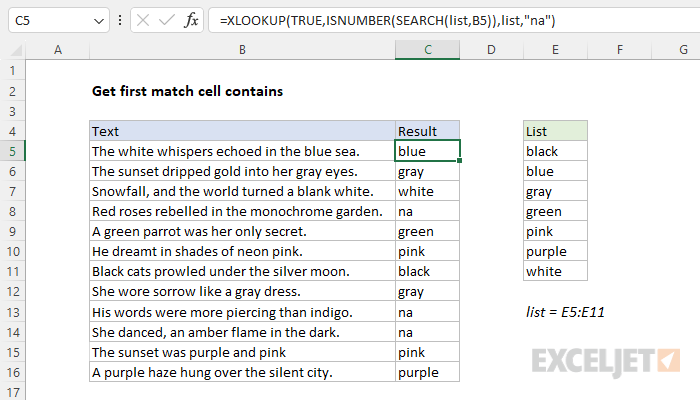
Task: Select the column B header
Action: tap(242, 50)
